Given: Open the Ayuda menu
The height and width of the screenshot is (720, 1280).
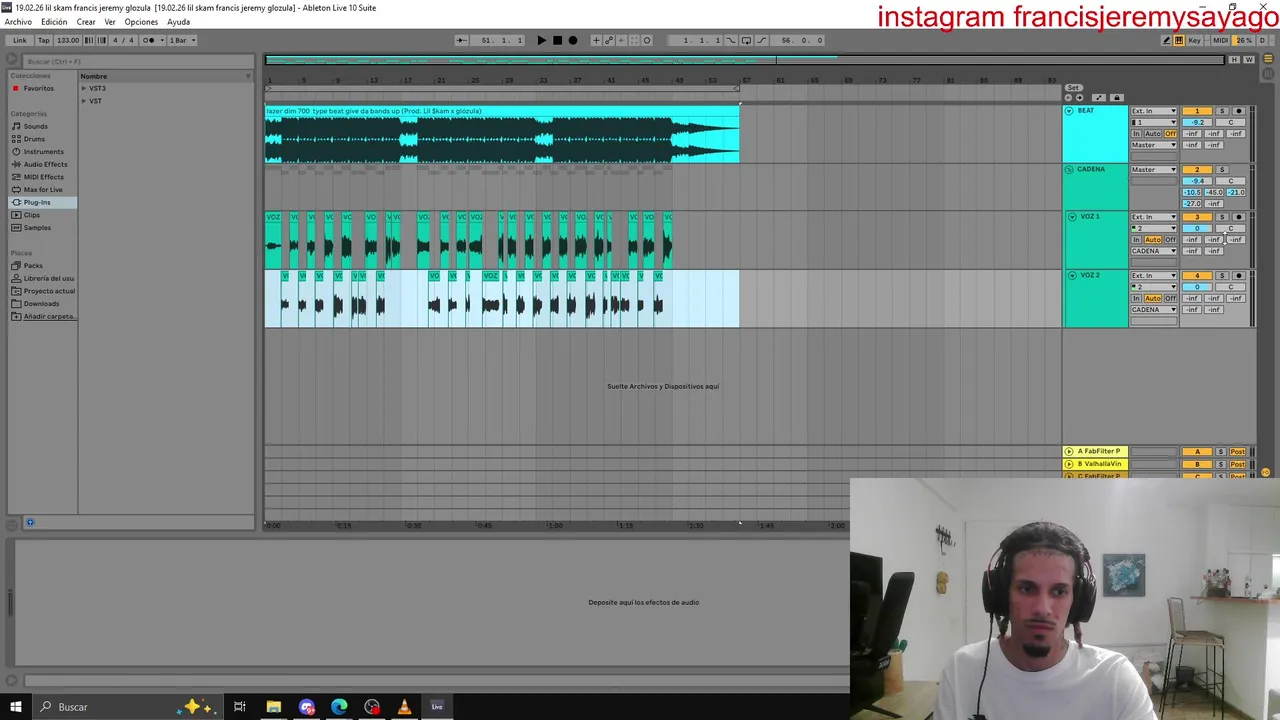Looking at the screenshot, I should 178,22.
